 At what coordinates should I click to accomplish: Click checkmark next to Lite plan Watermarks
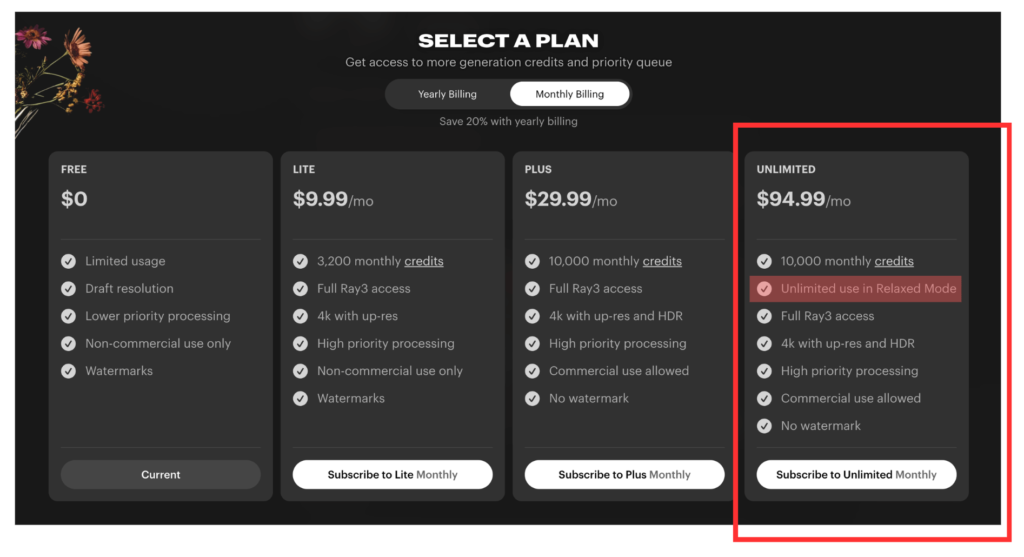300,398
